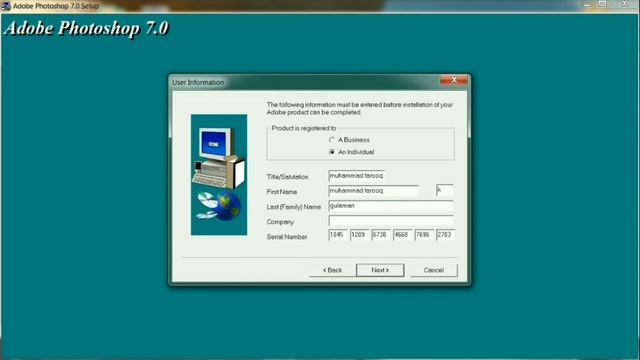The image size is (640, 360).
Task: Click the First Name input field
Action: 373,191
